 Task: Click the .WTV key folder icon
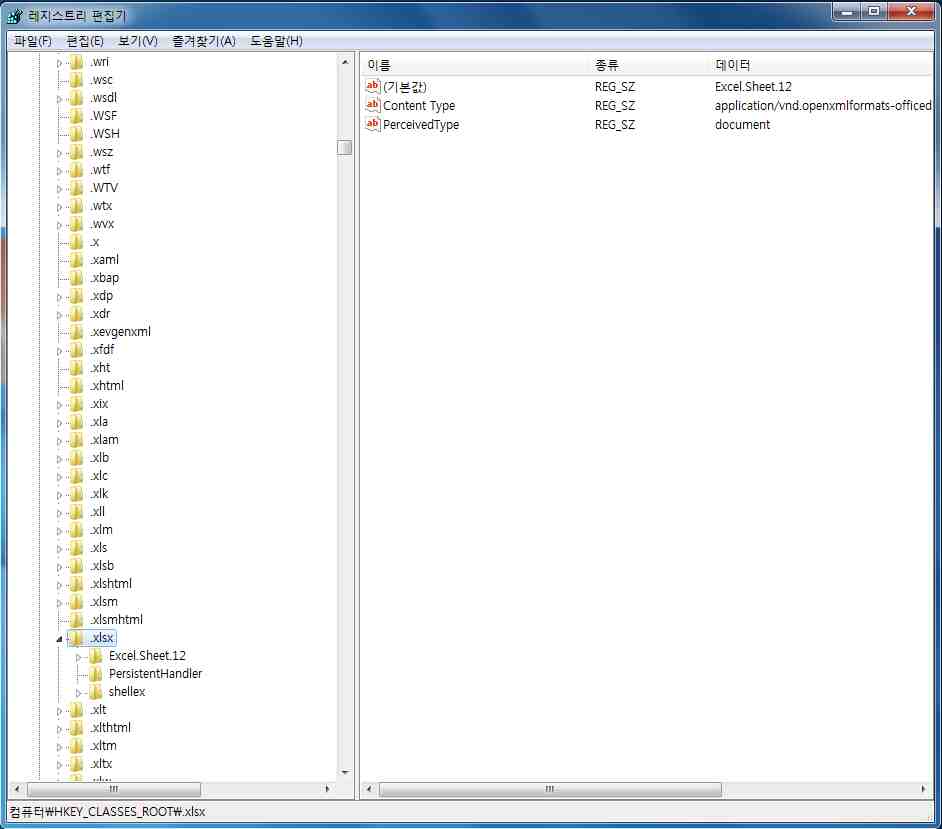tap(76, 187)
